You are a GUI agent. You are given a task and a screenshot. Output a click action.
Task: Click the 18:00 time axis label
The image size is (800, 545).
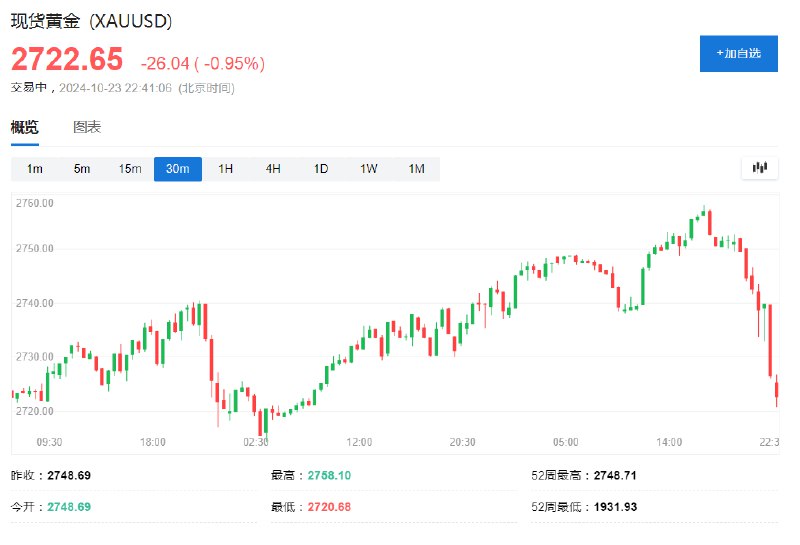[153, 442]
